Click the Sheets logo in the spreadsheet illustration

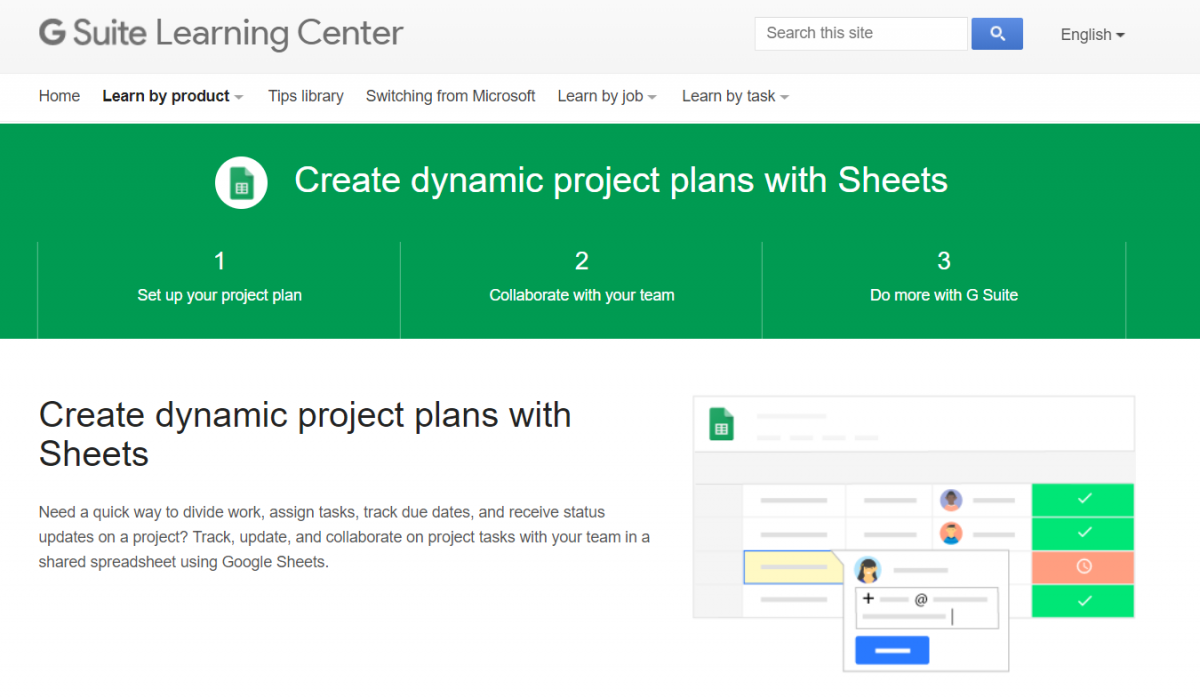[721, 423]
